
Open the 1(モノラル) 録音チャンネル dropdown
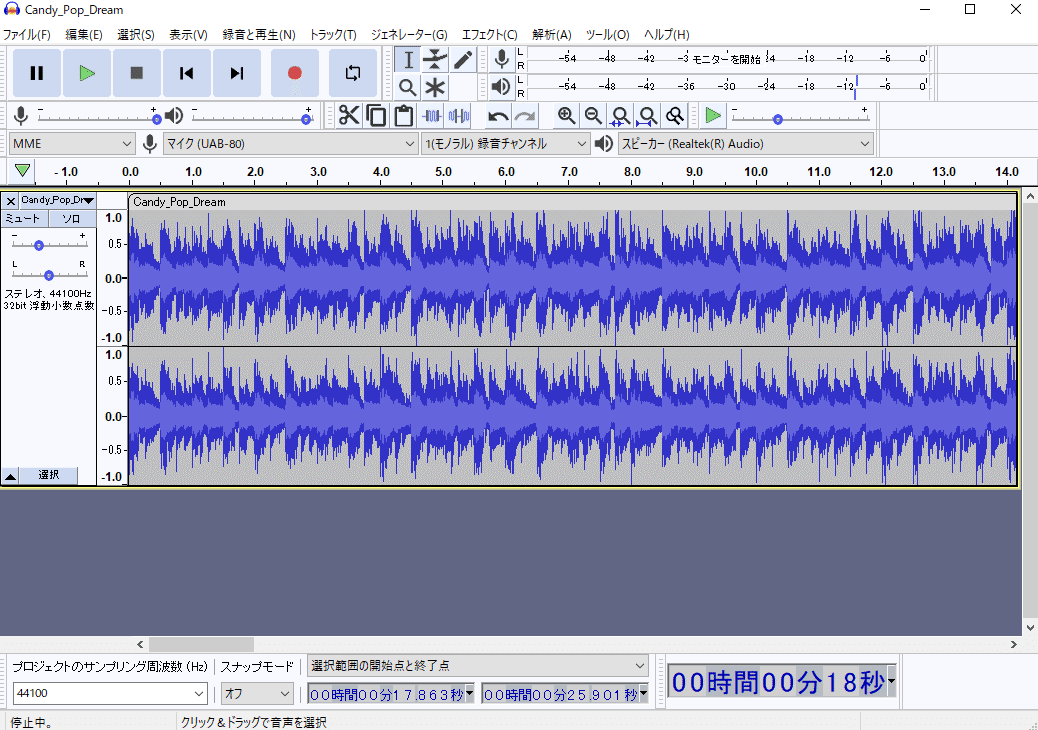tap(505, 144)
